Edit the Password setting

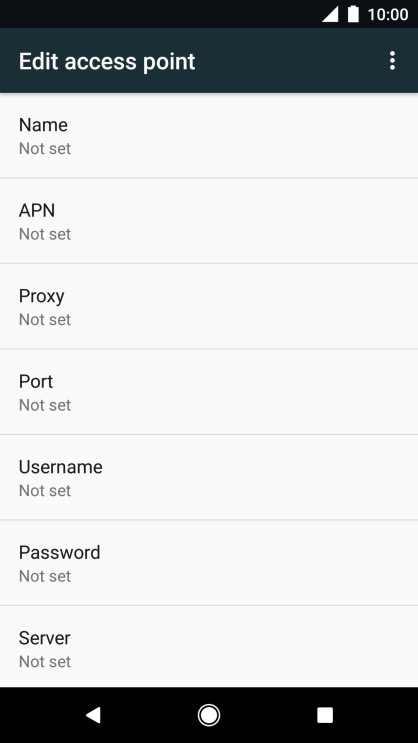(x=209, y=563)
